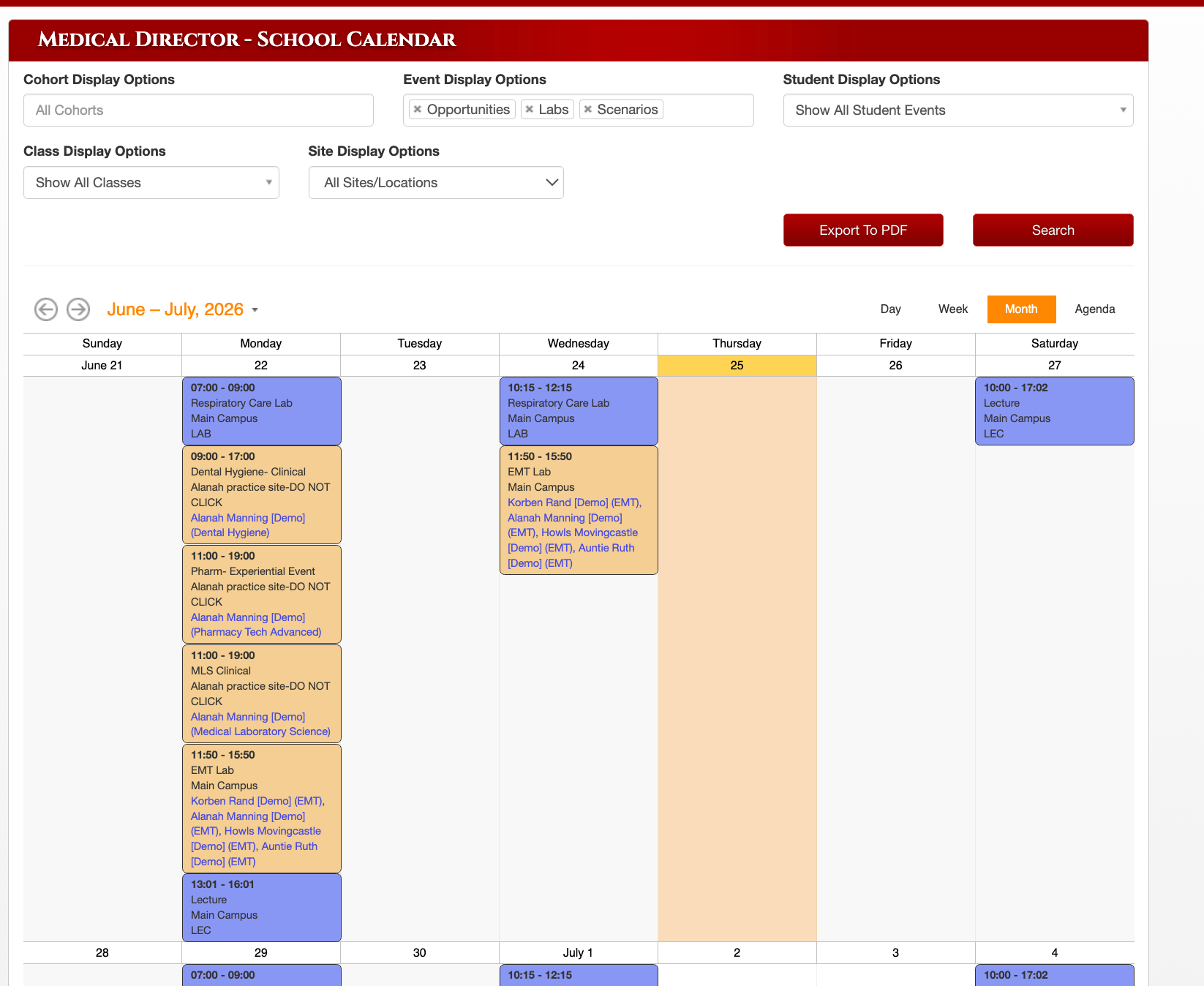Remove the Opportunities tag
This screenshot has height=986, width=1204.
coord(418,109)
